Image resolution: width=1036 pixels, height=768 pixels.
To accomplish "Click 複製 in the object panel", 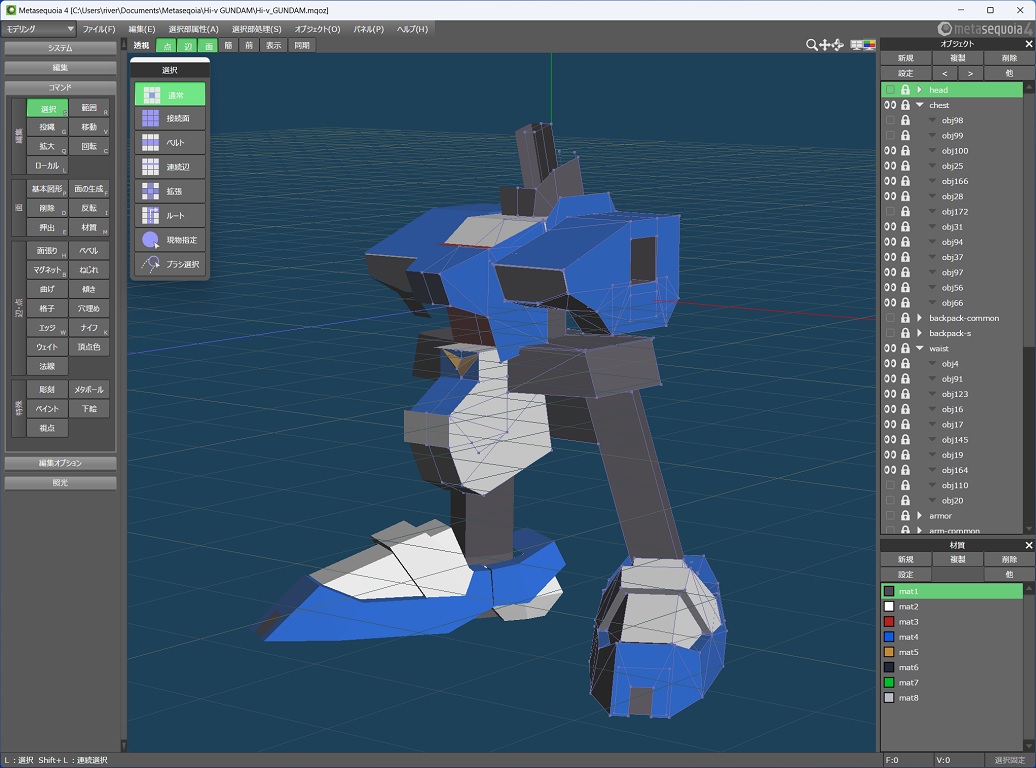I will tap(957, 58).
